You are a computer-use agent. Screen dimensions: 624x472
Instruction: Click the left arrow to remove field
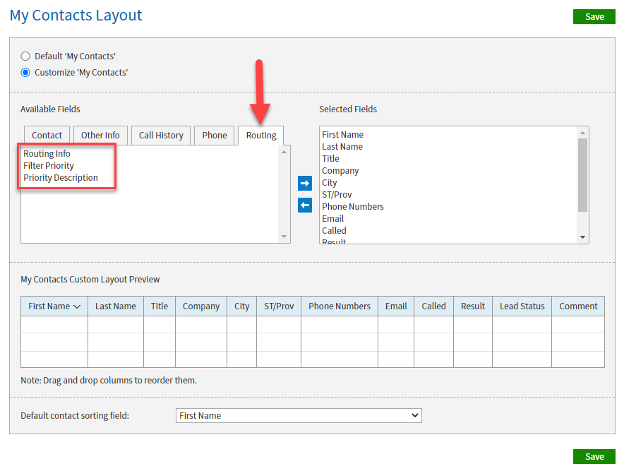(305, 205)
